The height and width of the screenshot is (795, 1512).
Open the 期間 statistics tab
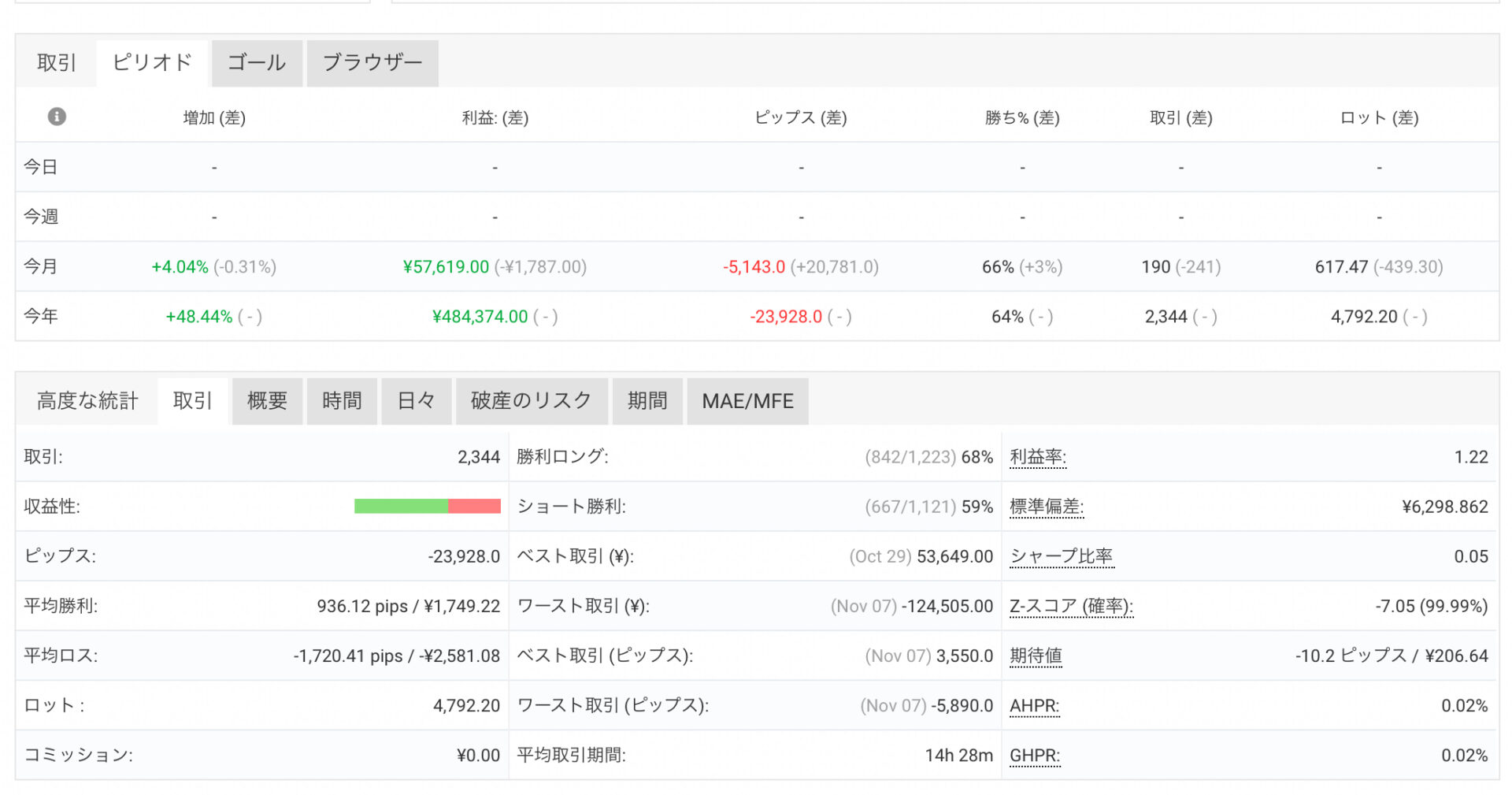coord(647,401)
